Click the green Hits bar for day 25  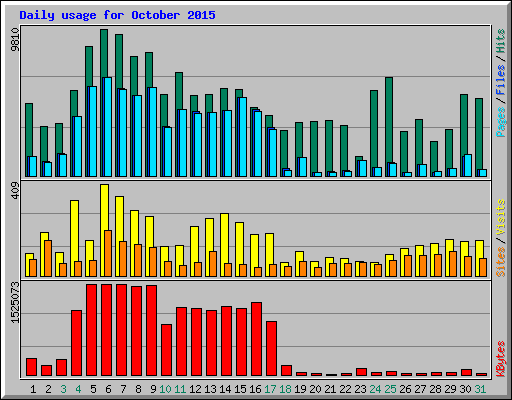pos(389,120)
